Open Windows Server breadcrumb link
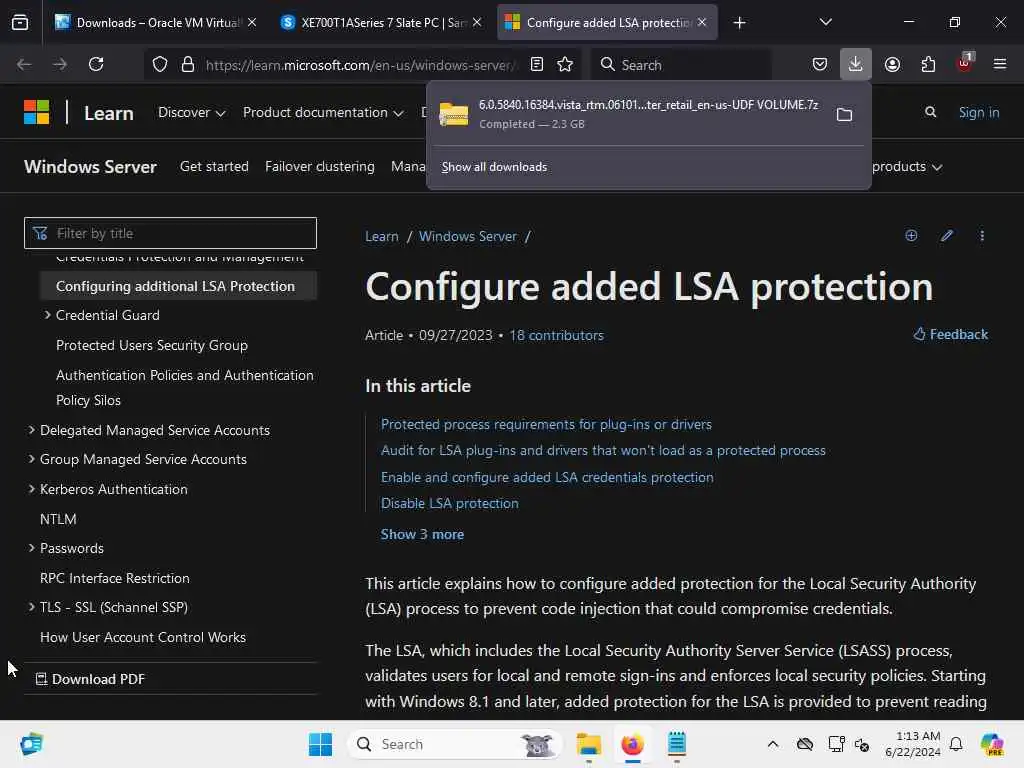The width and height of the screenshot is (1024, 768). point(468,236)
